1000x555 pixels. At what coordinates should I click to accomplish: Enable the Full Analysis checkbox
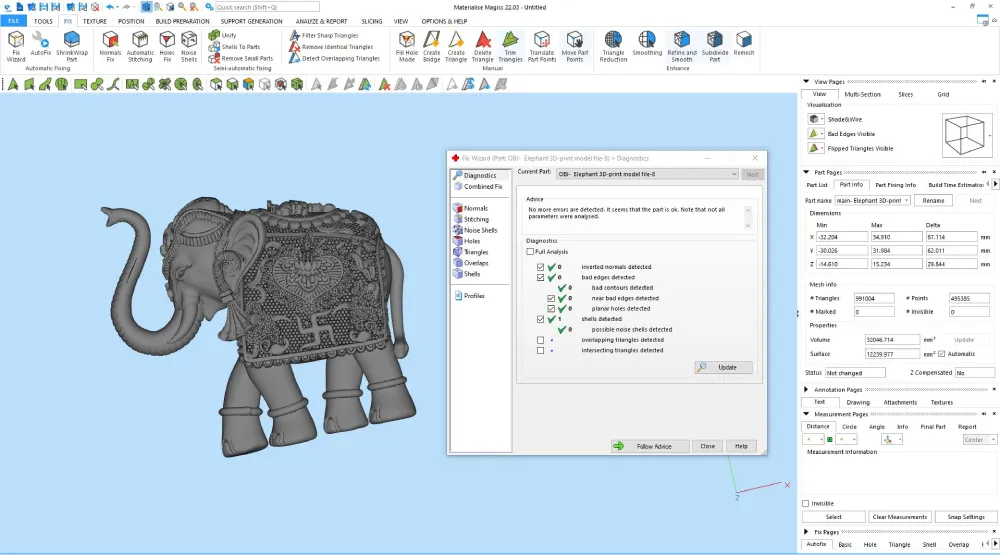[530, 252]
